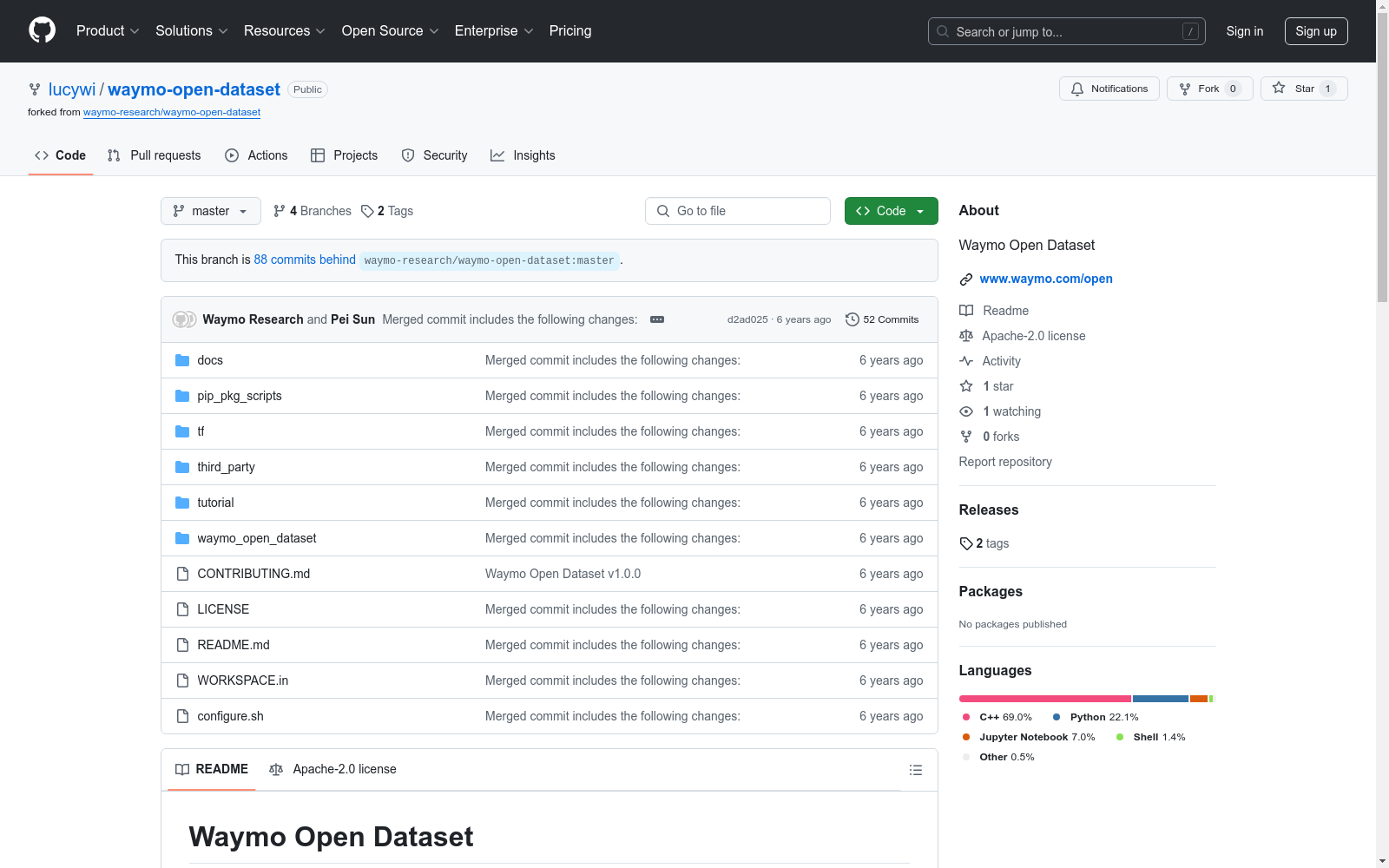Switch to the Pull requests tab
This screenshot has height=868, width=1389.
154,155
